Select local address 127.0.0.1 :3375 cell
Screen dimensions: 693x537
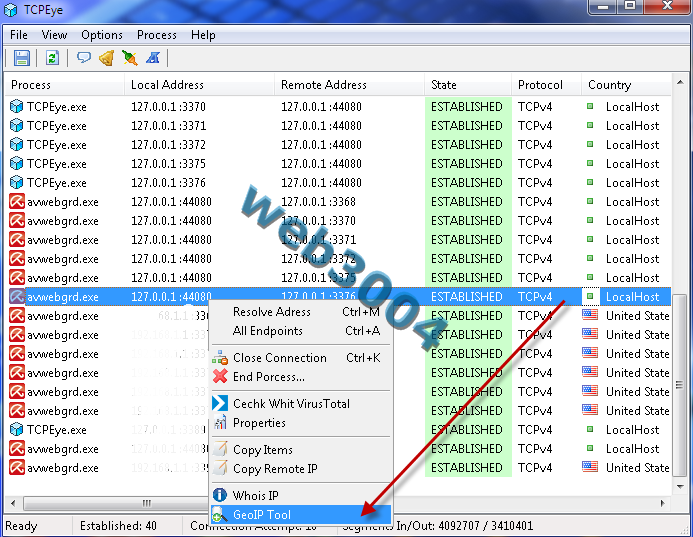pyautogui.click(x=168, y=164)
